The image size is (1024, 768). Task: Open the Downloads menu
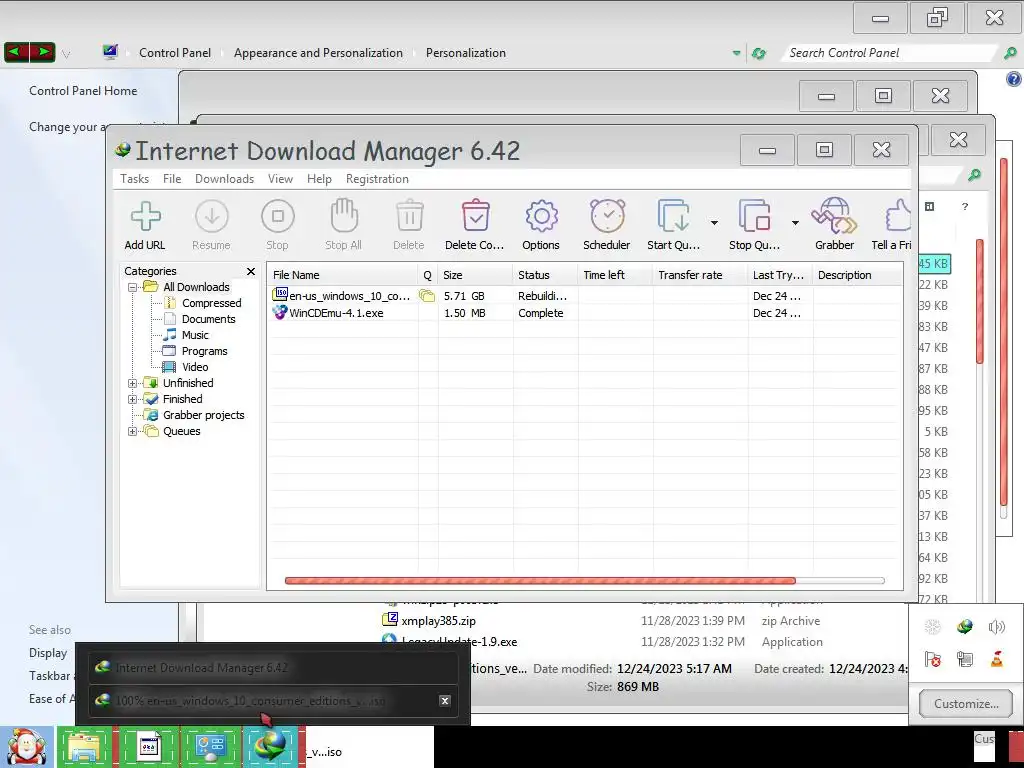pyautogui.click(x=225, y=179)
